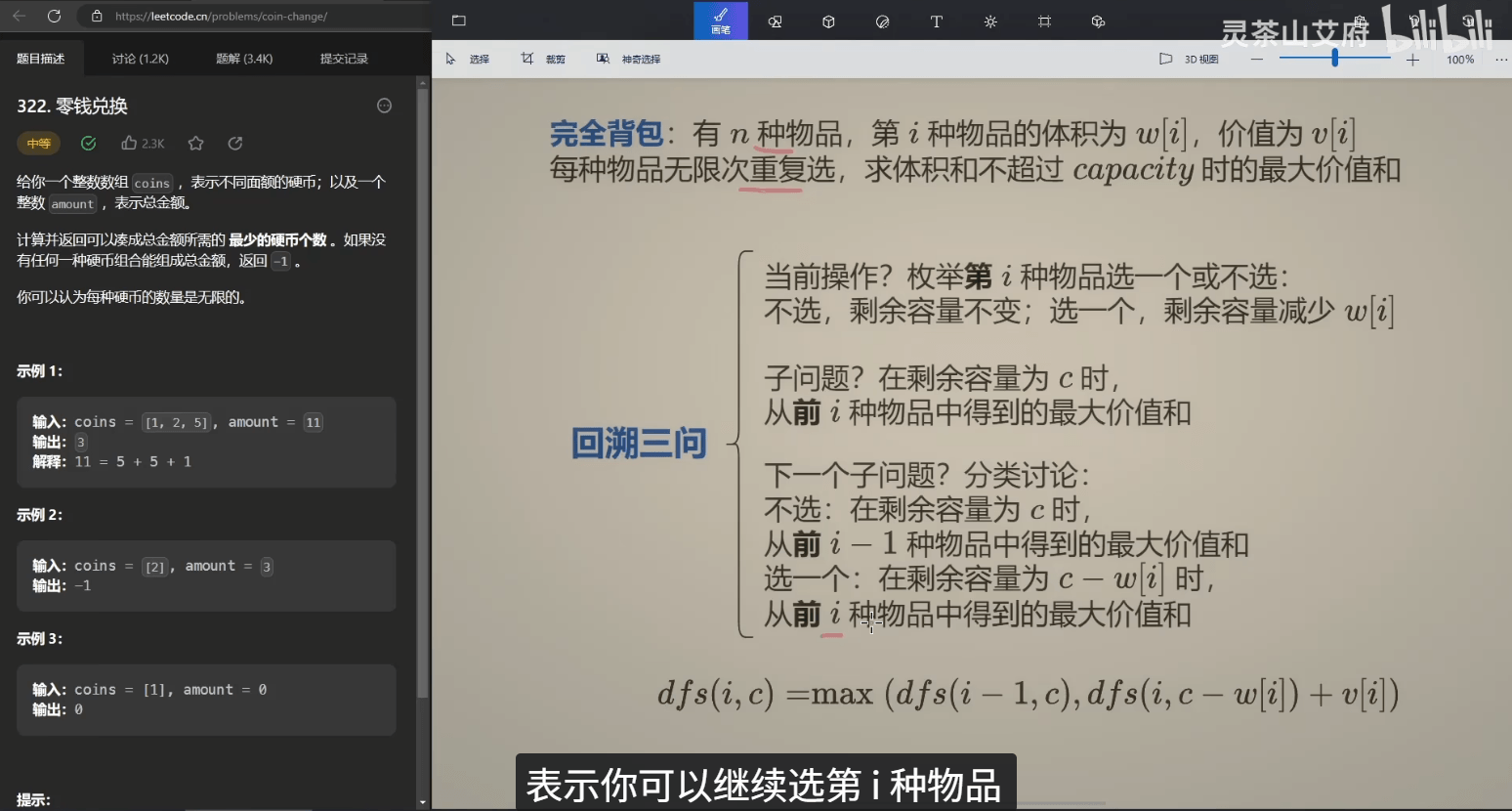The height and width of the screenshot is (811, 1512).
Task: Click the 选择 select button
Action: [467, 60]
